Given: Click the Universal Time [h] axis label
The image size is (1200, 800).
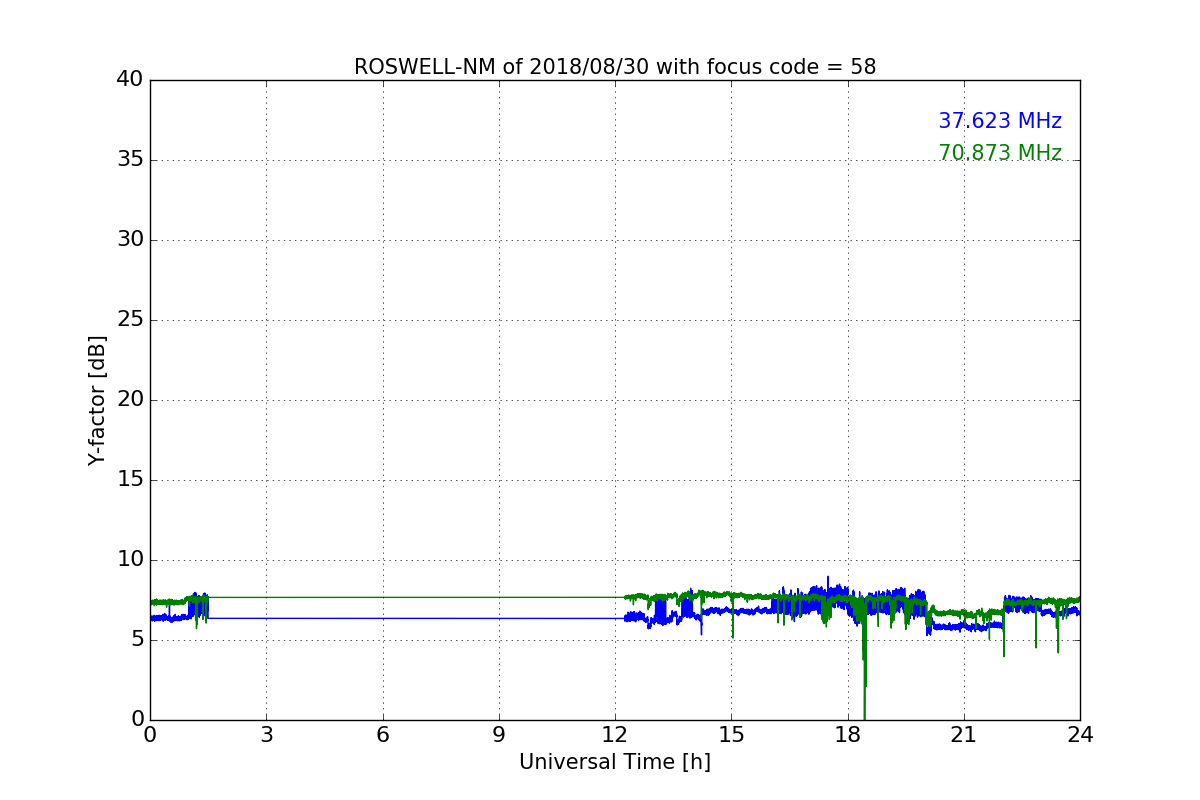Looking at the screenshot, I should (615, 762).
